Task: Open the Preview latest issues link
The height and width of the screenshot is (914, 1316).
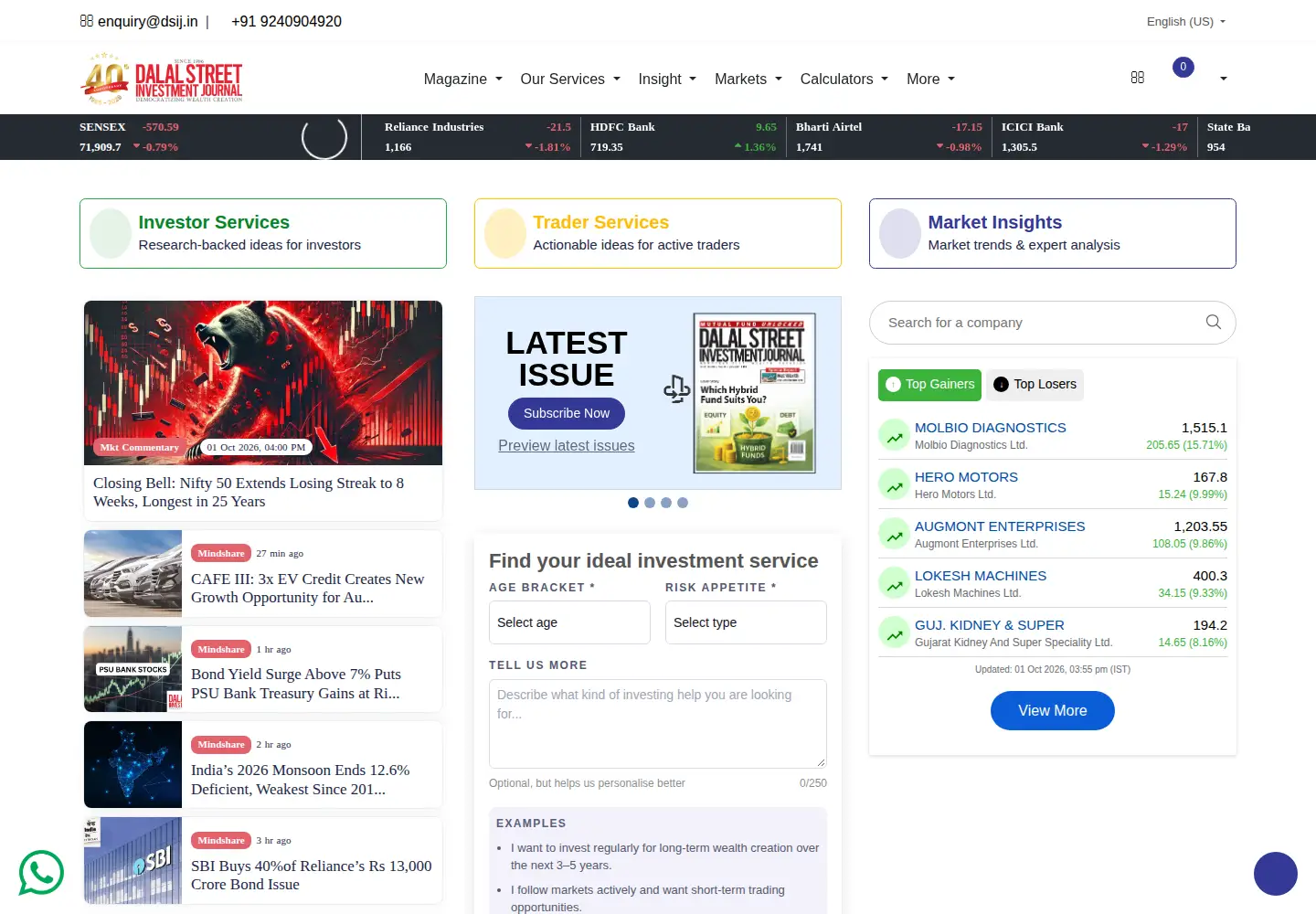Action: (567, 446)
